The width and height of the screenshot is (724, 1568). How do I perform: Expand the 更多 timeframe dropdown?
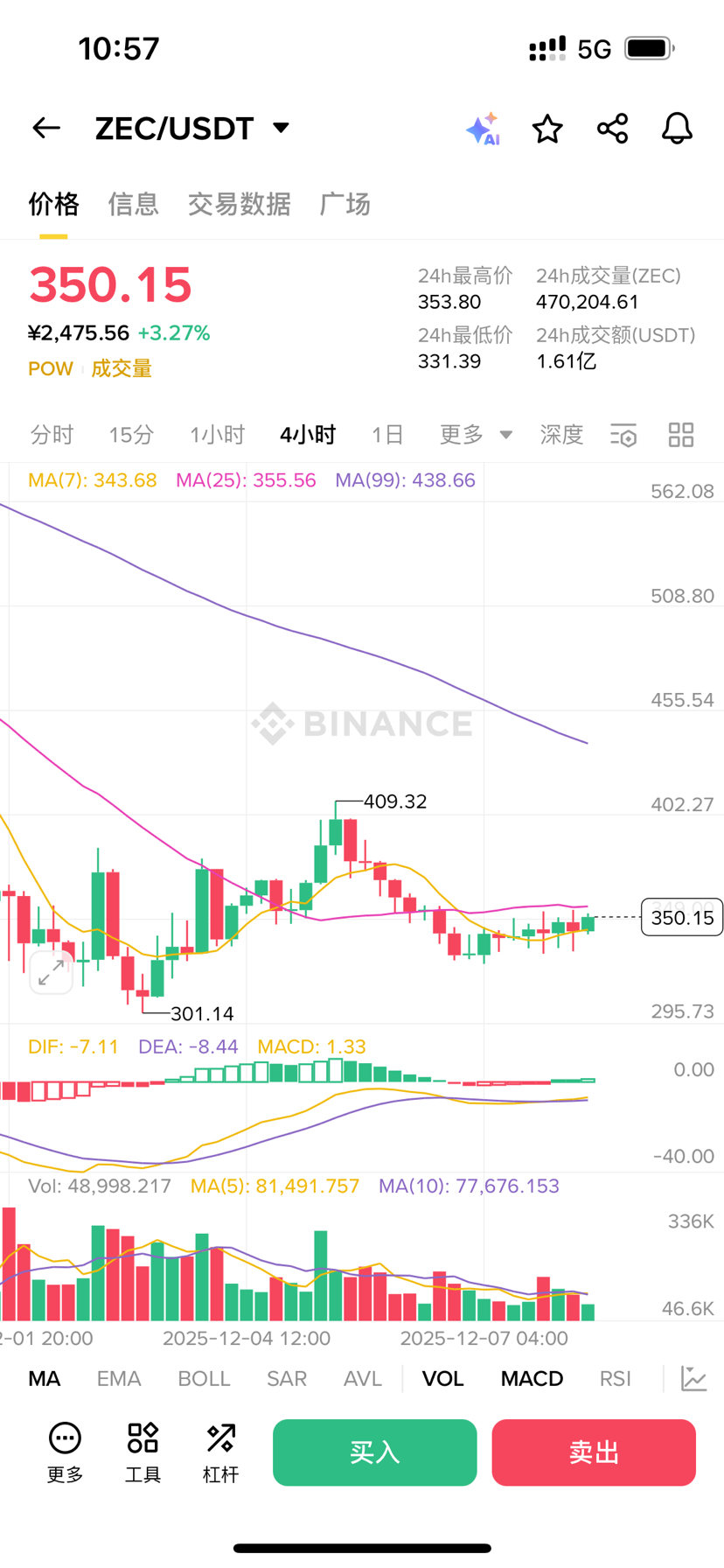point(476,435)
